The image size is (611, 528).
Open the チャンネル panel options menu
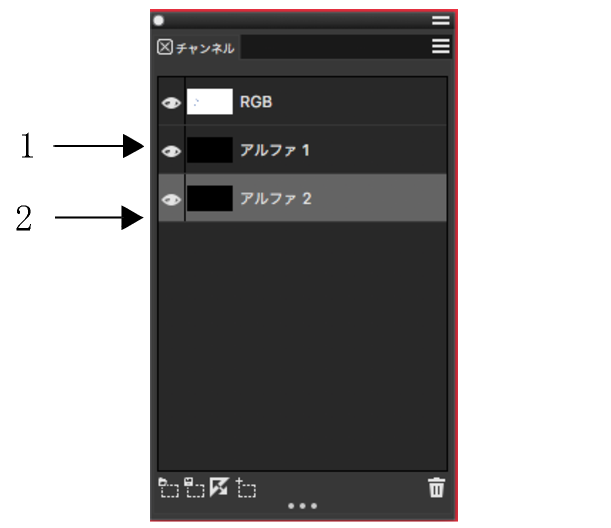coord(441,46)
